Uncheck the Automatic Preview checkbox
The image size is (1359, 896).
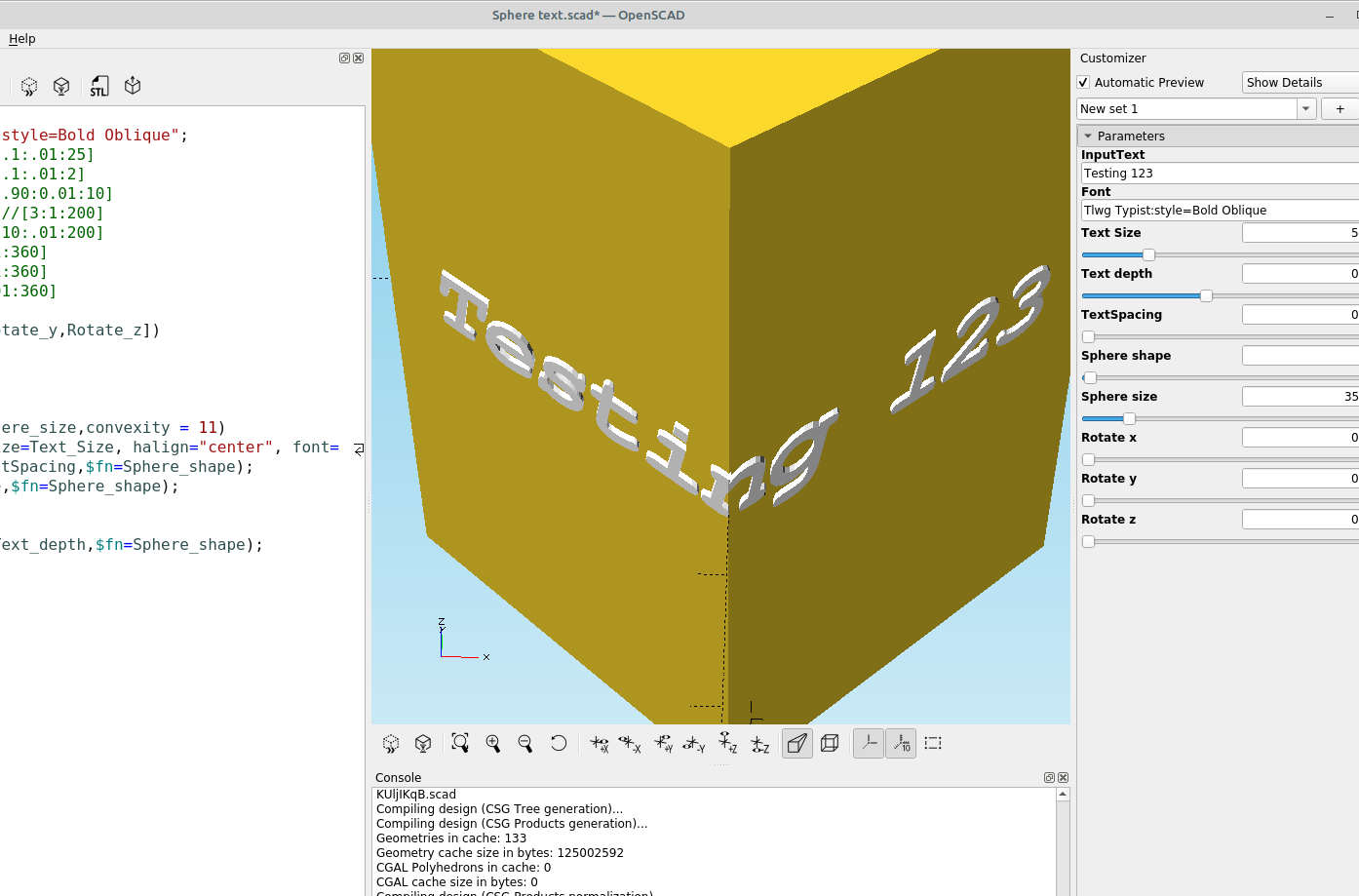point(1083,82)
